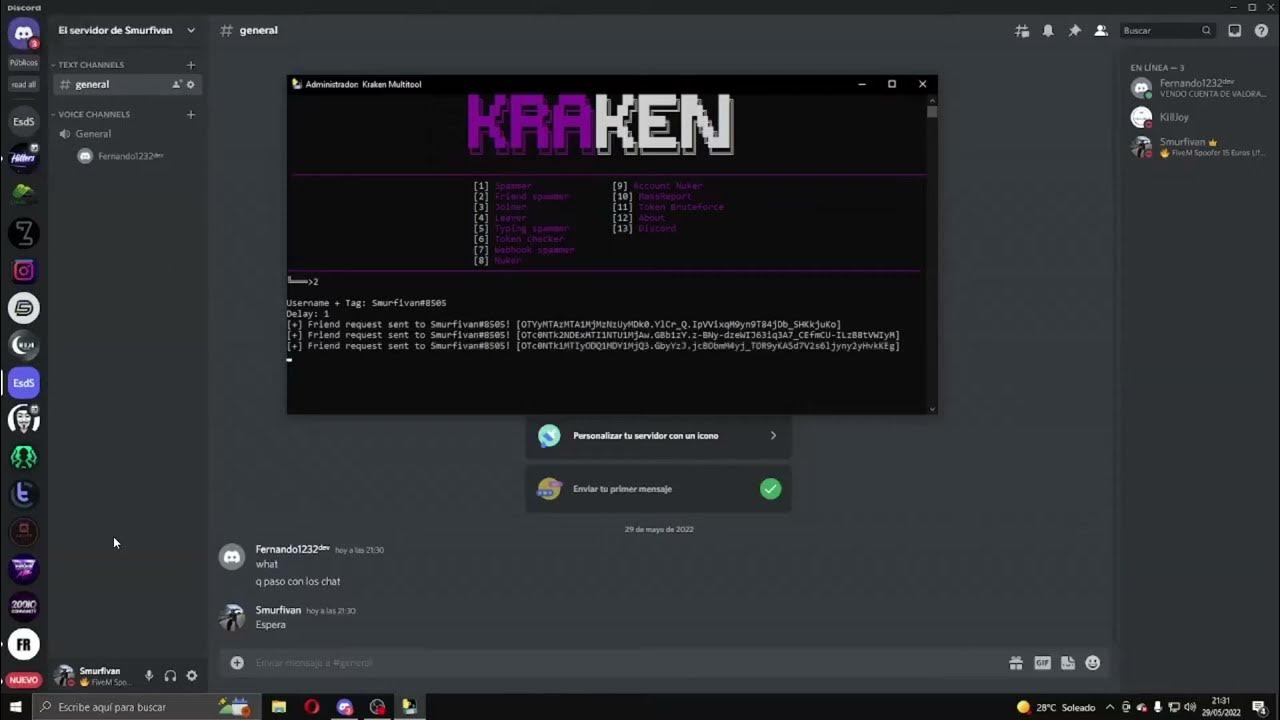Add channel under TEXT CHANNELS plus
The height and width of the screenshot is (720, 1280).
pyautogui.click(x=191, y=65)
